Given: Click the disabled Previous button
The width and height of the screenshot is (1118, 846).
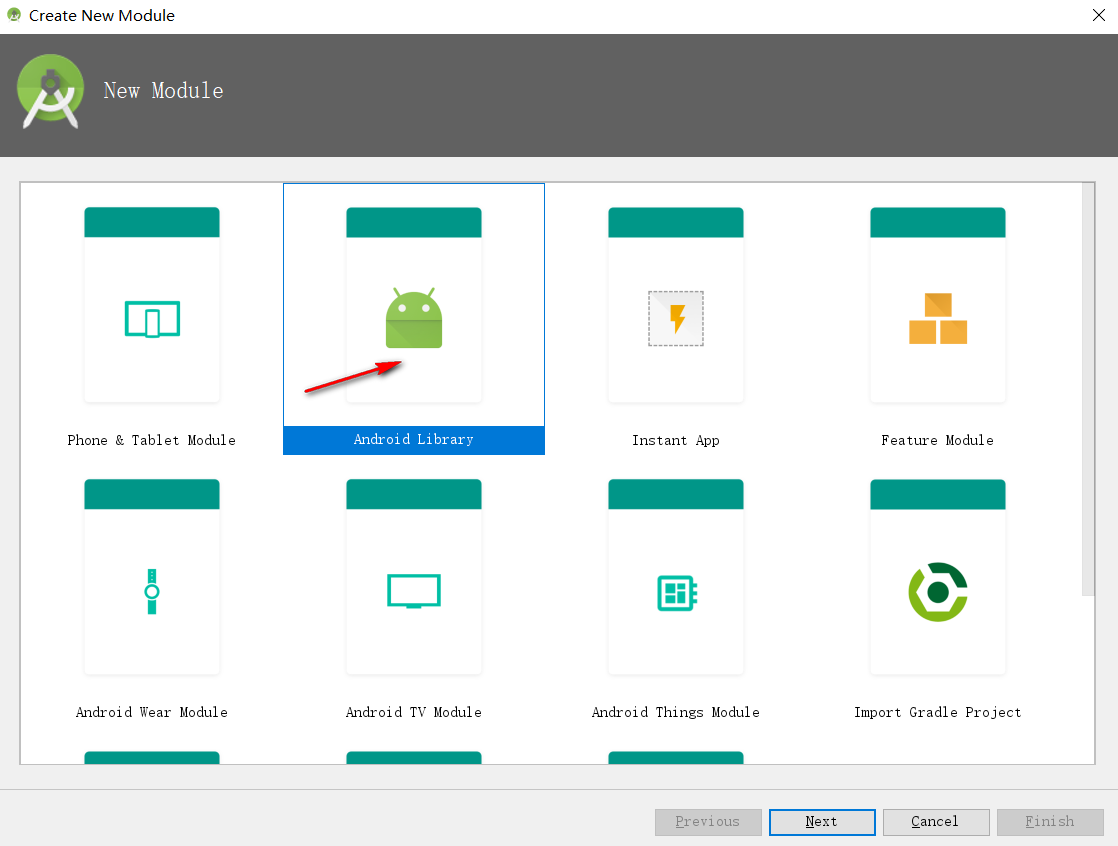Looking at the screenshot, I should [708, 822].
